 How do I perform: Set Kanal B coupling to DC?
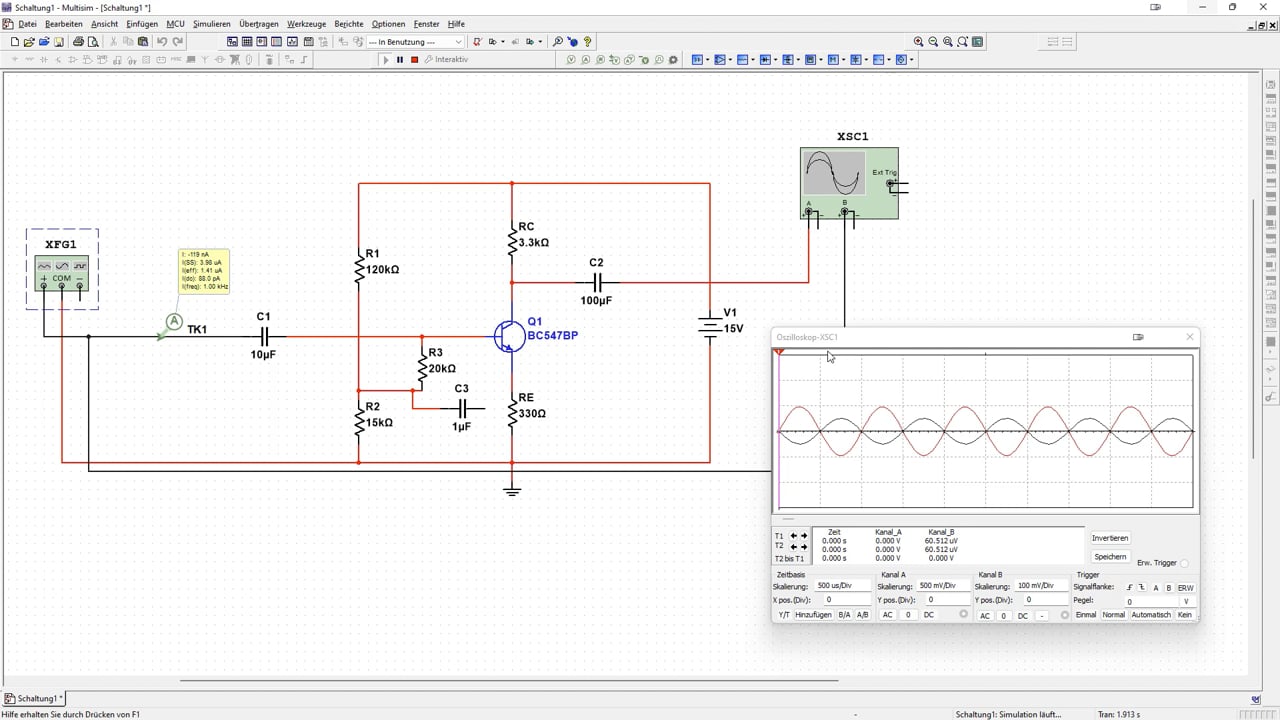click(x=1022, y=616)
